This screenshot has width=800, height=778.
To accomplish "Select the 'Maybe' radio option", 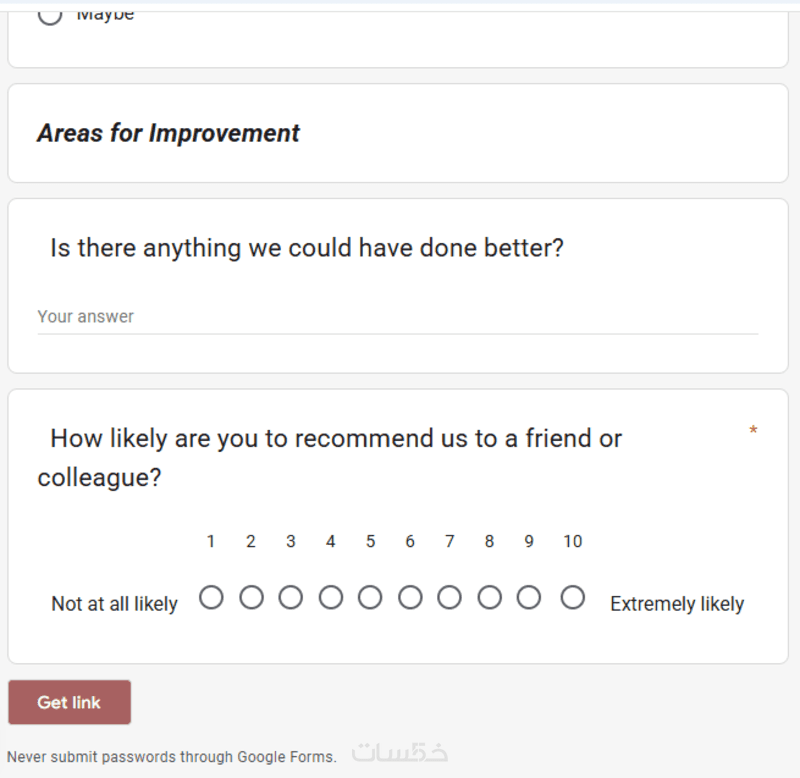I will coord(50,14).
